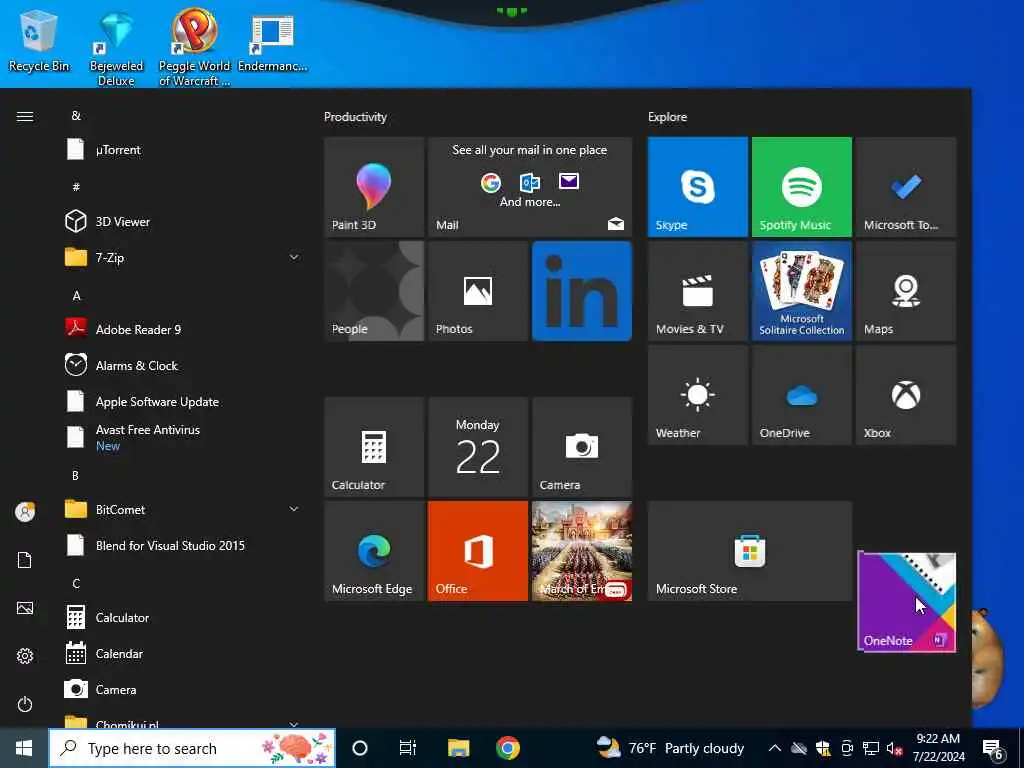This screenshot has height=768, width=1024.
Task: Open Task View on the taskbar
Action: [408, 748]
